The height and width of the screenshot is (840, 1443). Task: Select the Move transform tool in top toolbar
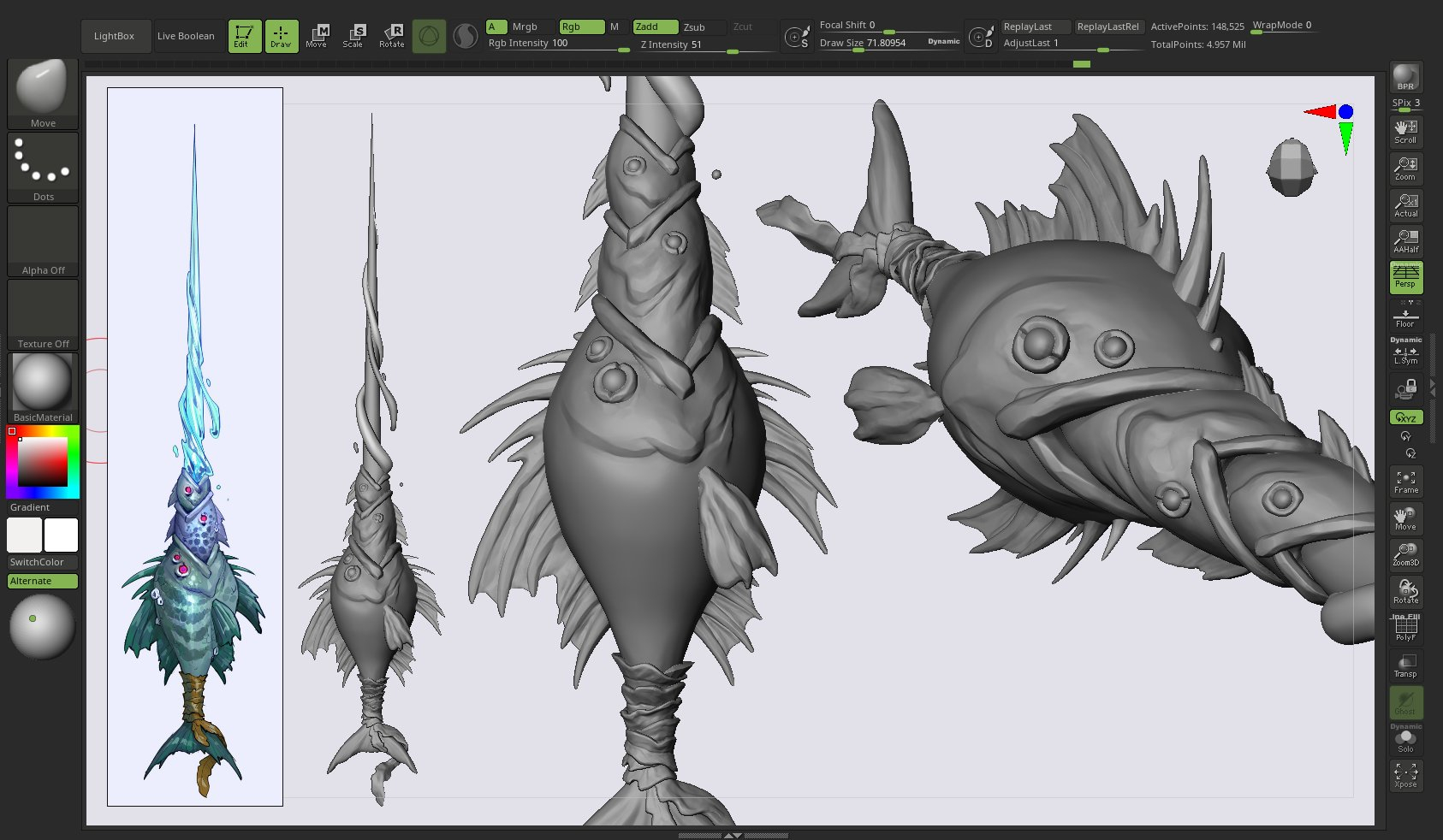[x=317, y=36]
